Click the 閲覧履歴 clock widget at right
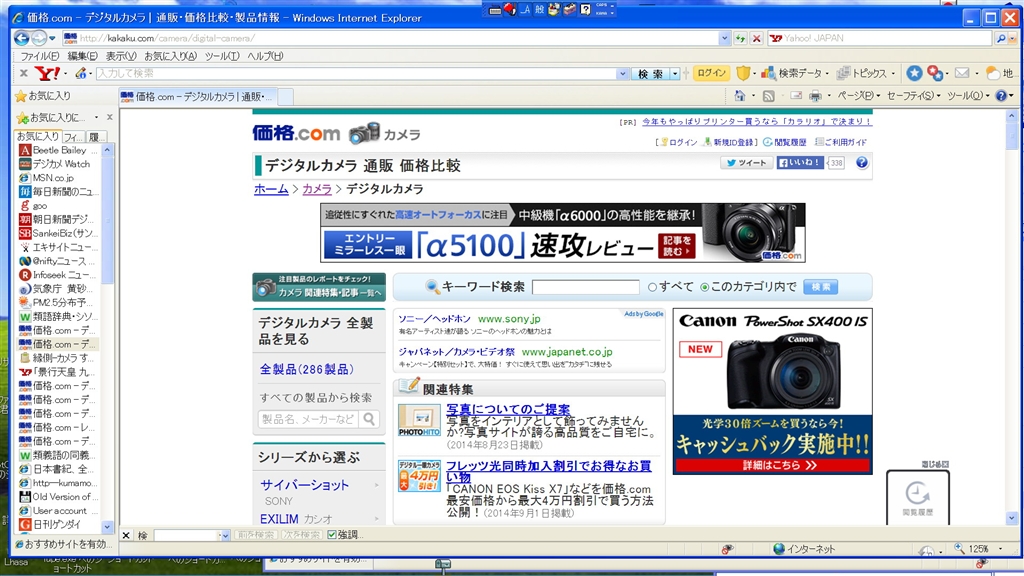This screenshot has width=1024, height=576. coord(918,498)
